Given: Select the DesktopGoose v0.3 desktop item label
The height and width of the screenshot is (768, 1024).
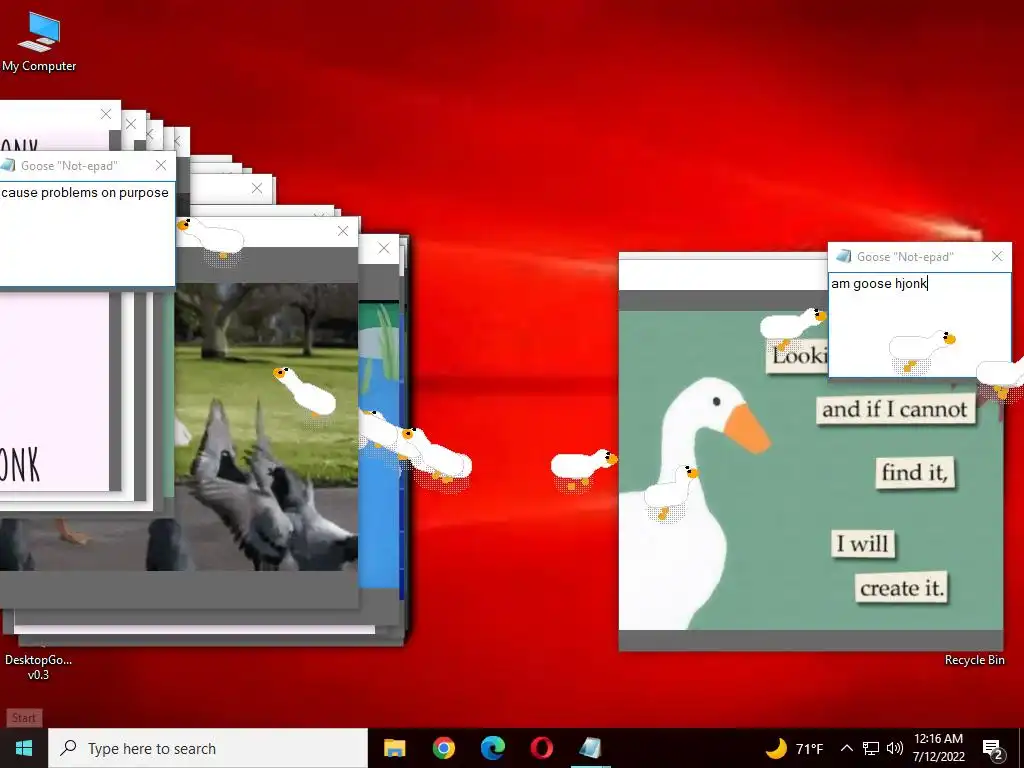Looking at the screenshot, I should click(39, 667).
